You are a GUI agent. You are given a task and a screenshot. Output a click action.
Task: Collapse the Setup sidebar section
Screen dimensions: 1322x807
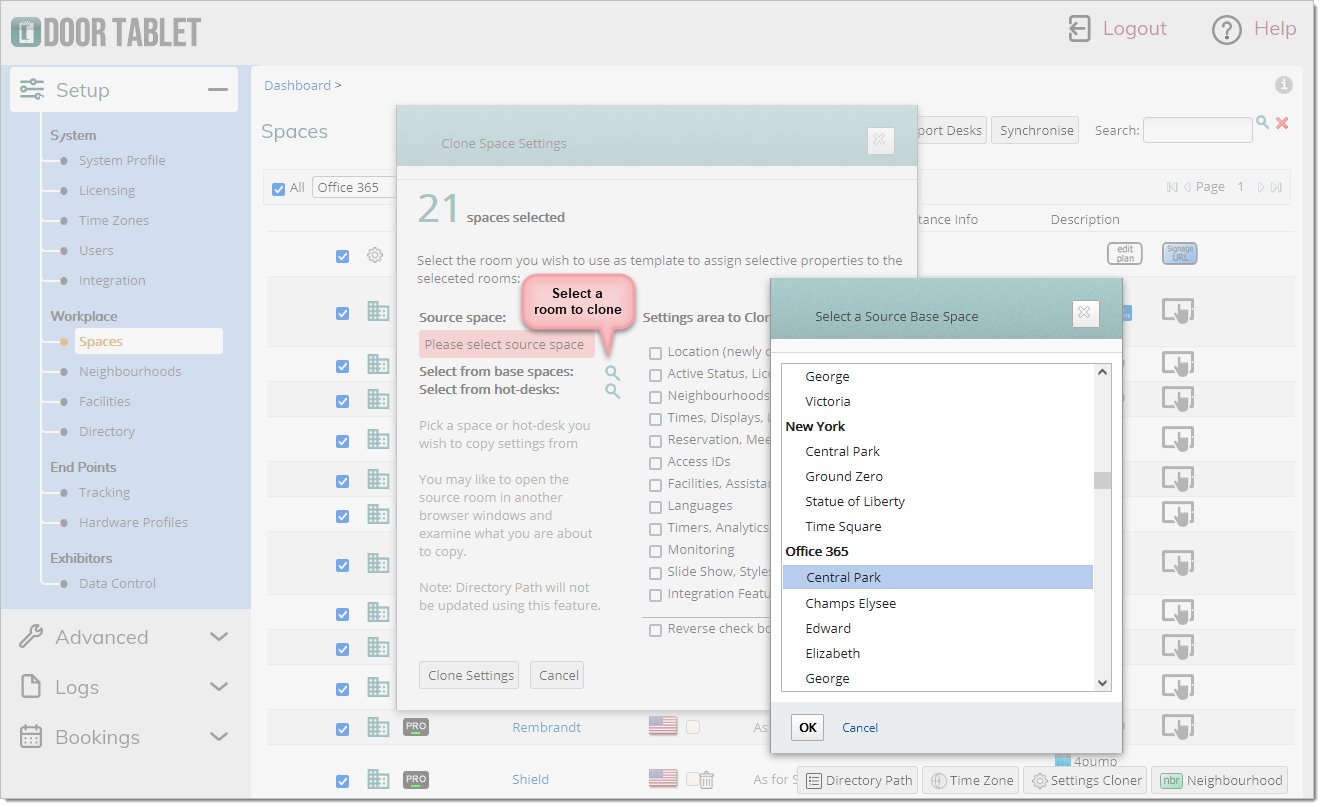click(217, 90)
